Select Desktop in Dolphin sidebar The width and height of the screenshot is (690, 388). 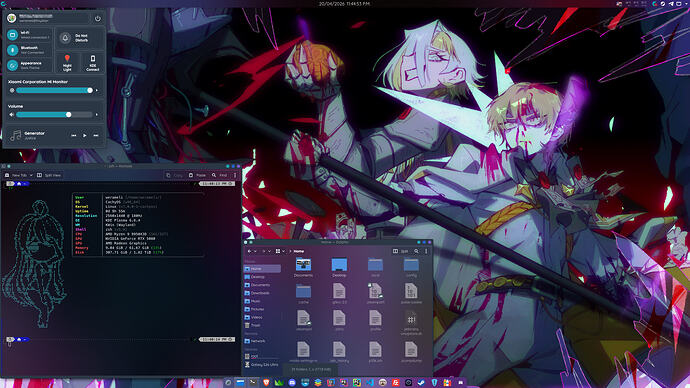(262, 277)
